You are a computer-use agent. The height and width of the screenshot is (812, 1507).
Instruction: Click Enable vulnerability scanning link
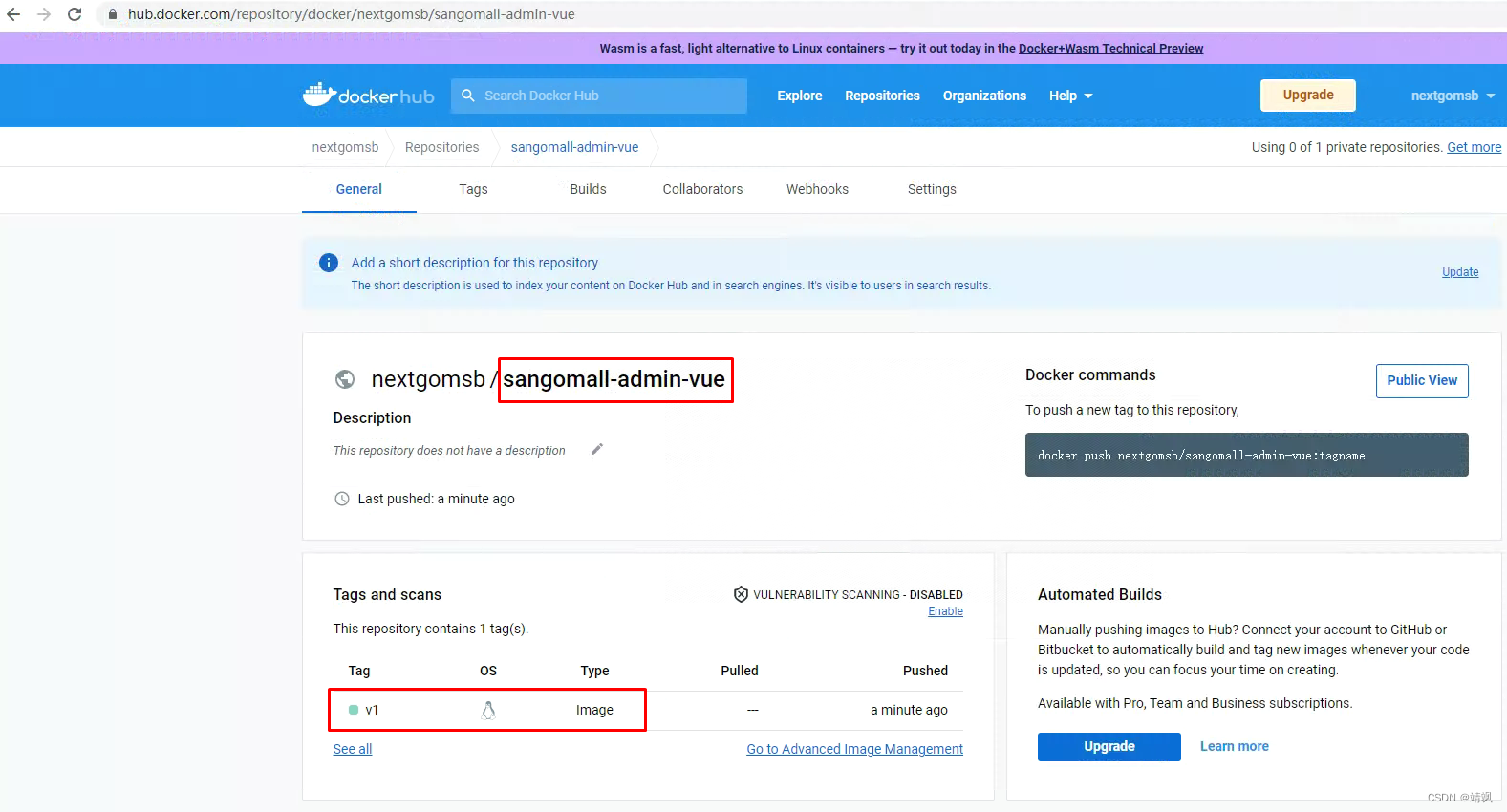click(945, 611)
